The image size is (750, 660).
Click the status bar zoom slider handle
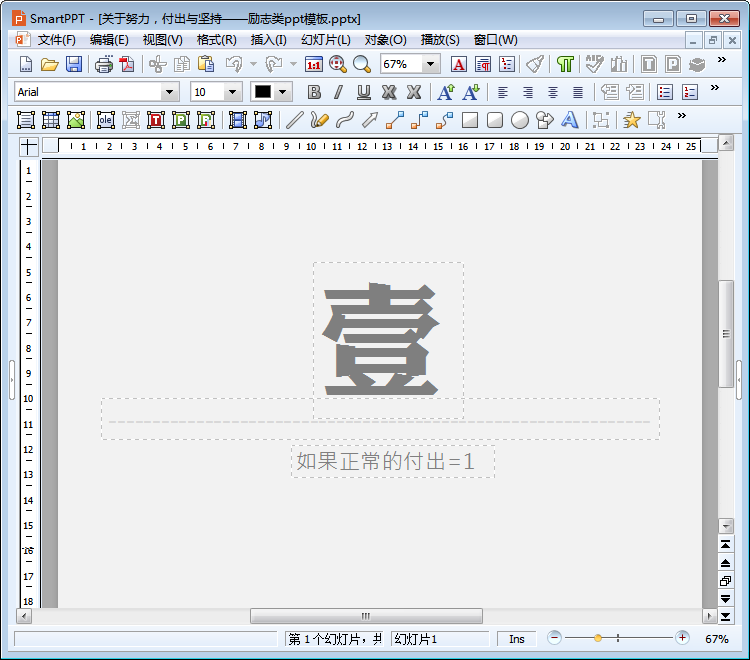coord(598,638)
